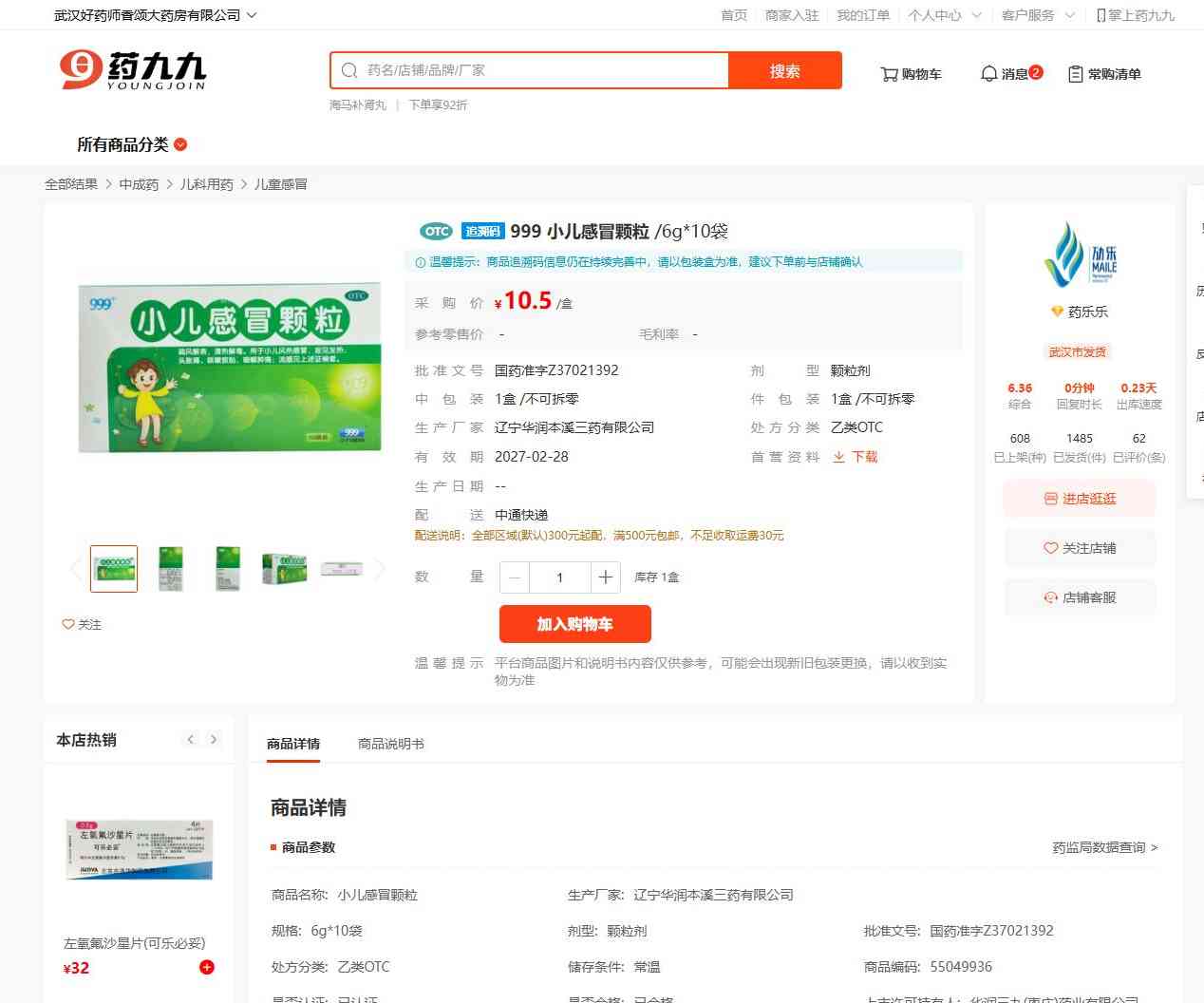
Task: Expand the 个人中心 dropdown
Action: coord(945,15)
